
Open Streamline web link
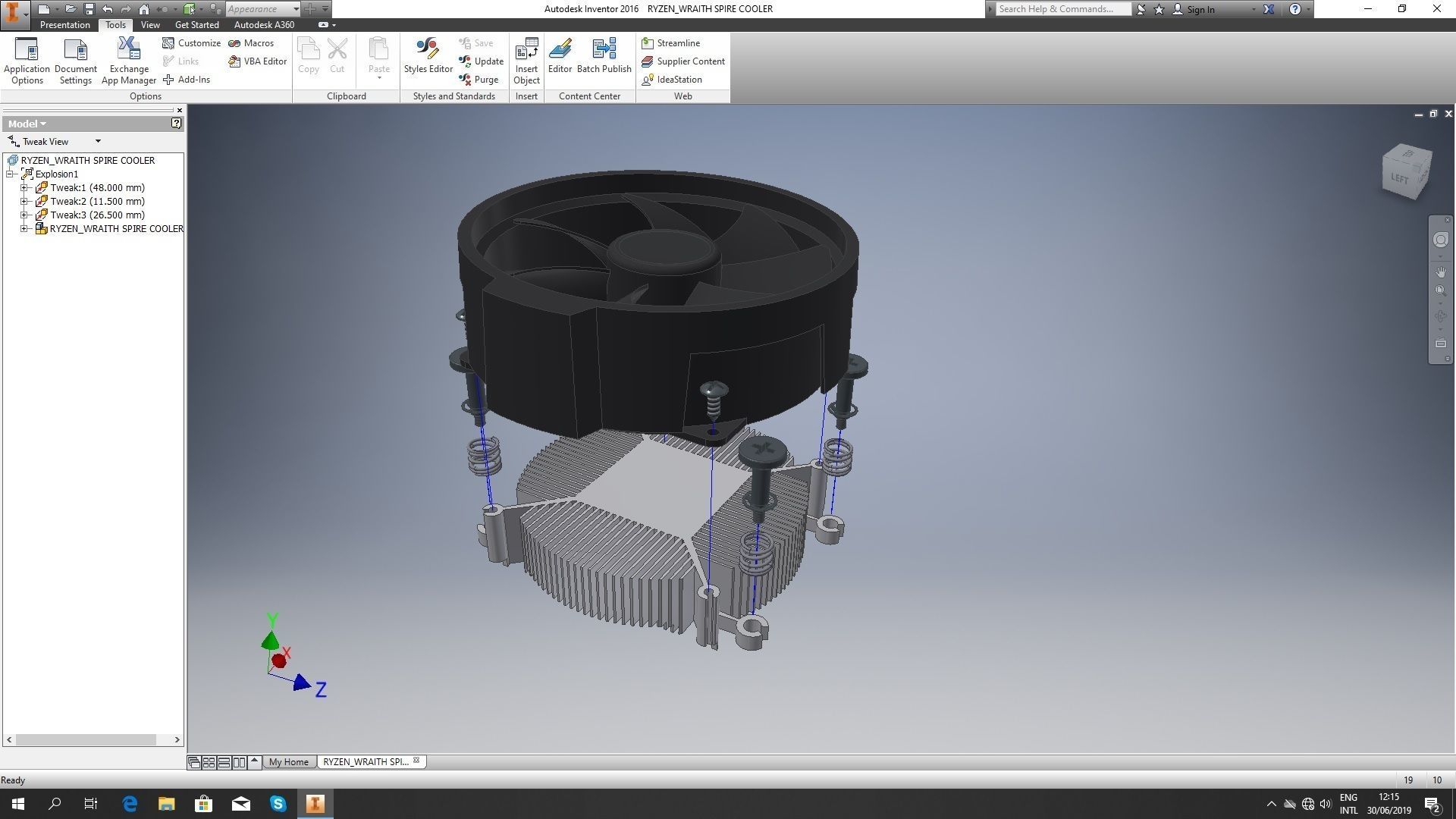click(671, 43)
